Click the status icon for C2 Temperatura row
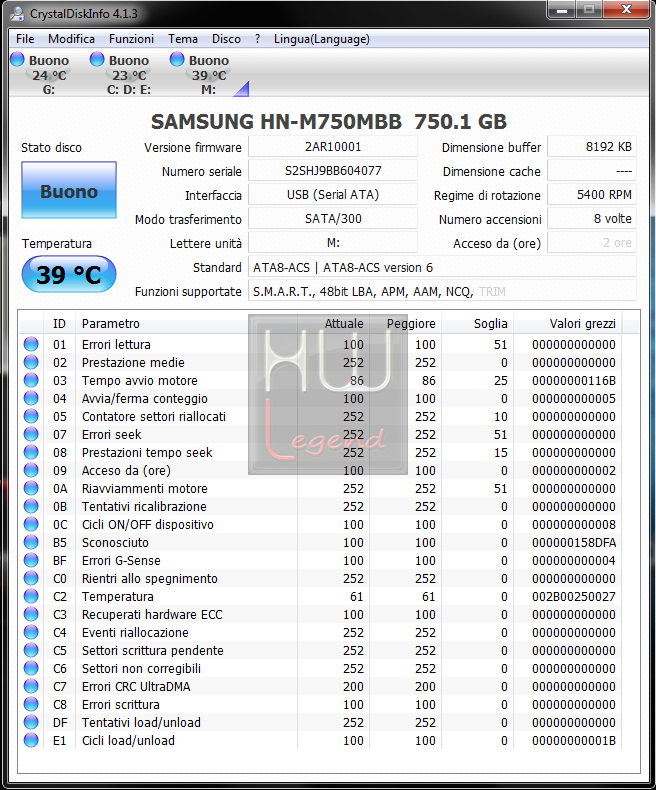 pyautogui.click(x=31, y=597)
